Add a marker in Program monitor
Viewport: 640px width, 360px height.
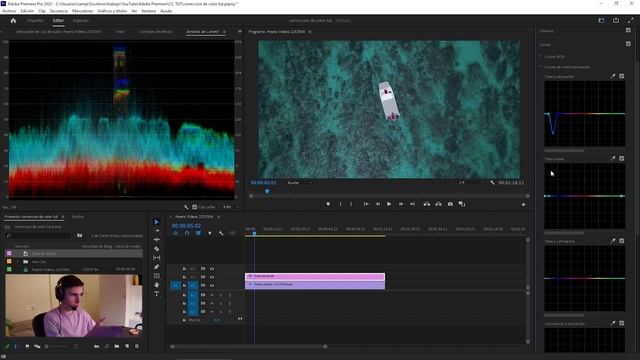(328, 204)
